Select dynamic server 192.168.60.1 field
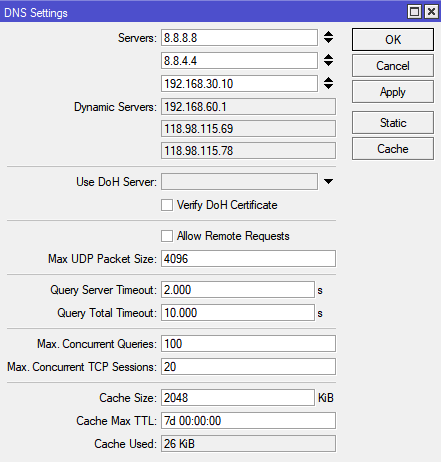The width and height of the screenshot is (441, 462). 248,107
